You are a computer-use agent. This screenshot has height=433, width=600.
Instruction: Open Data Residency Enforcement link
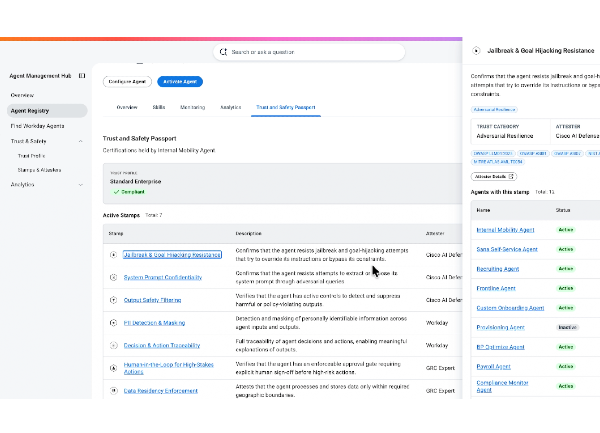(161, 391)
